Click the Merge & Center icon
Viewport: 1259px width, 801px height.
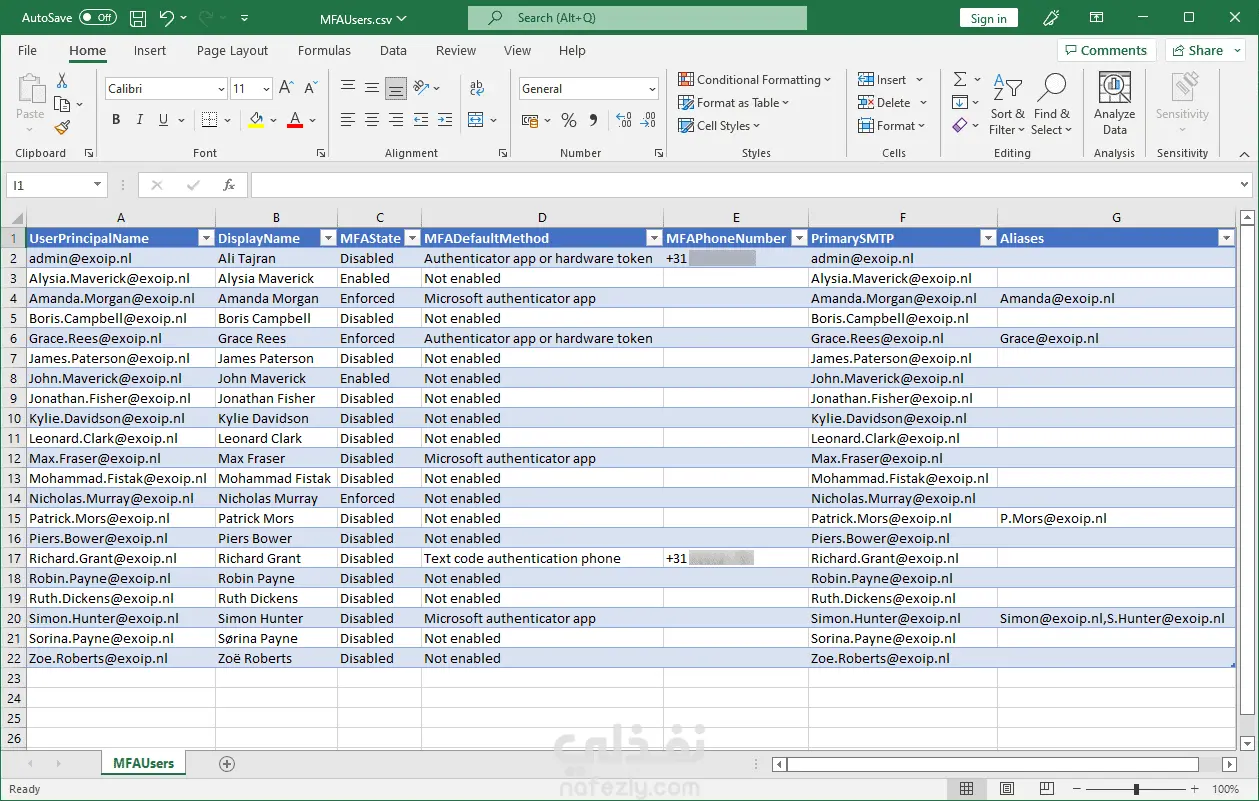[476, 120]
